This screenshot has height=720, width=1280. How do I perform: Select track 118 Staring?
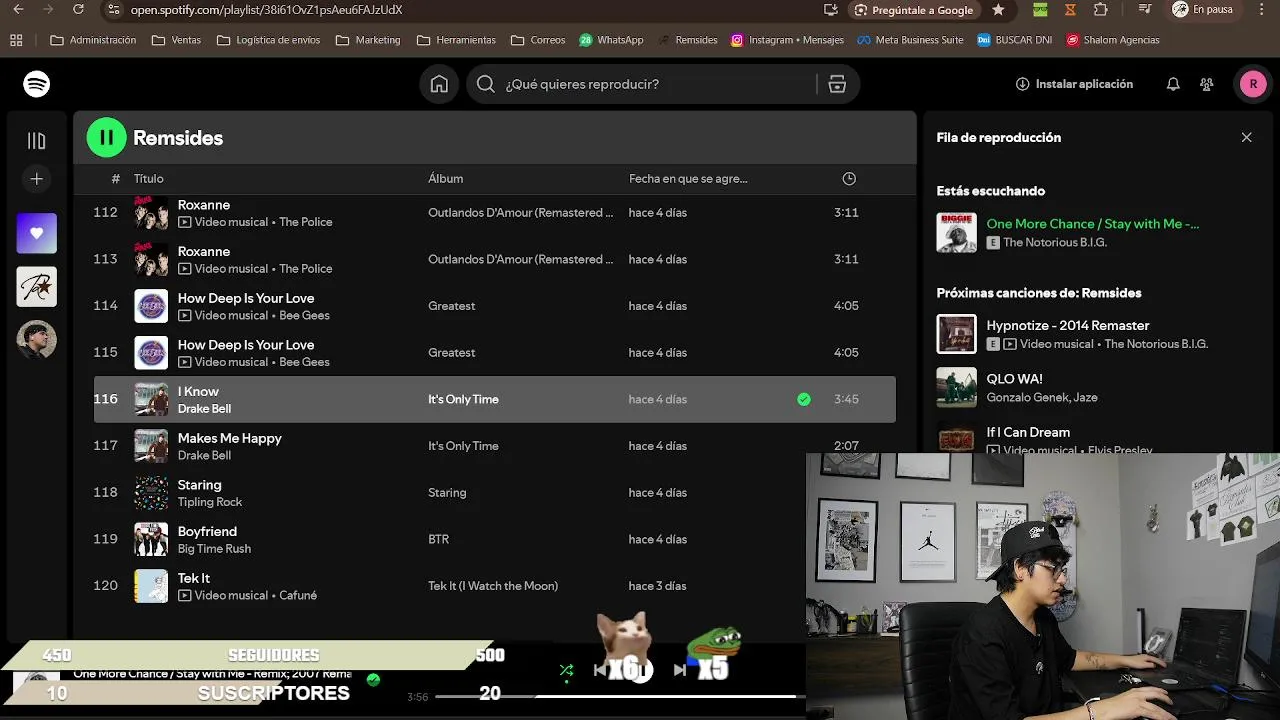pyautogui.click(x=495, y=492)
